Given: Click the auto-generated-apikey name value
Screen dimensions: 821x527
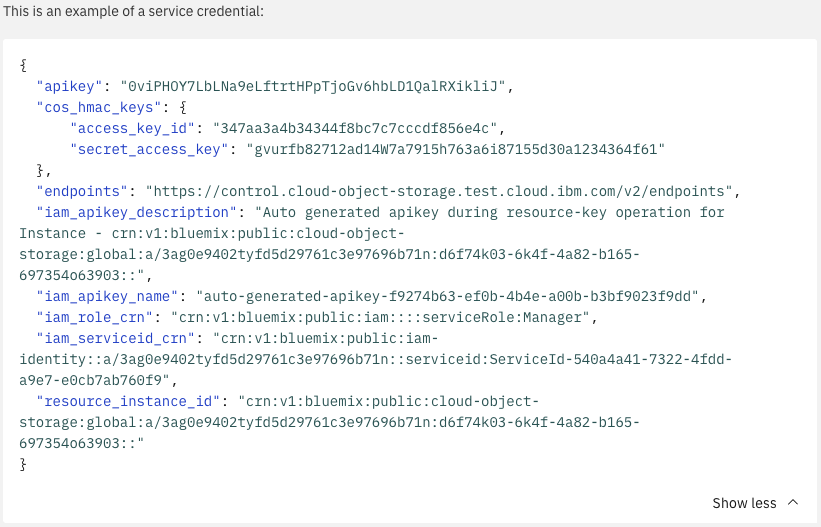Looking at the screenshot, I should (451, 296).
